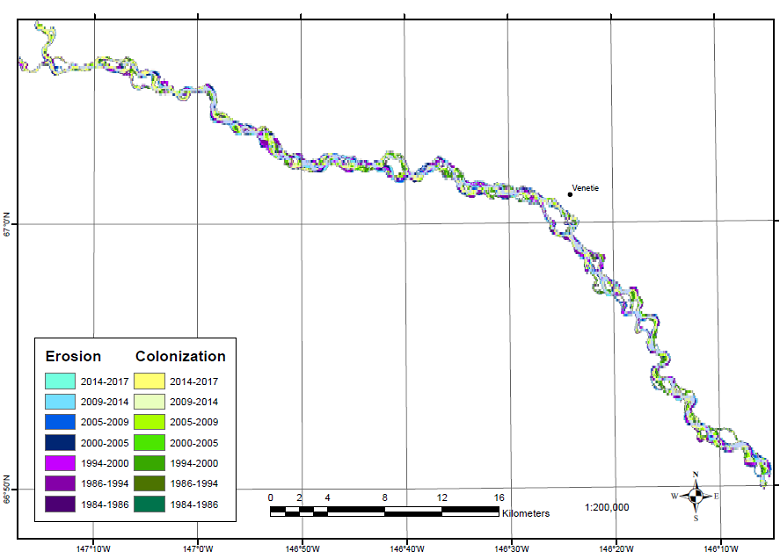Click the Erosion 2005-2009 blue swatch
The height and width of the screenshot is (559, 780).
[61, 422]
